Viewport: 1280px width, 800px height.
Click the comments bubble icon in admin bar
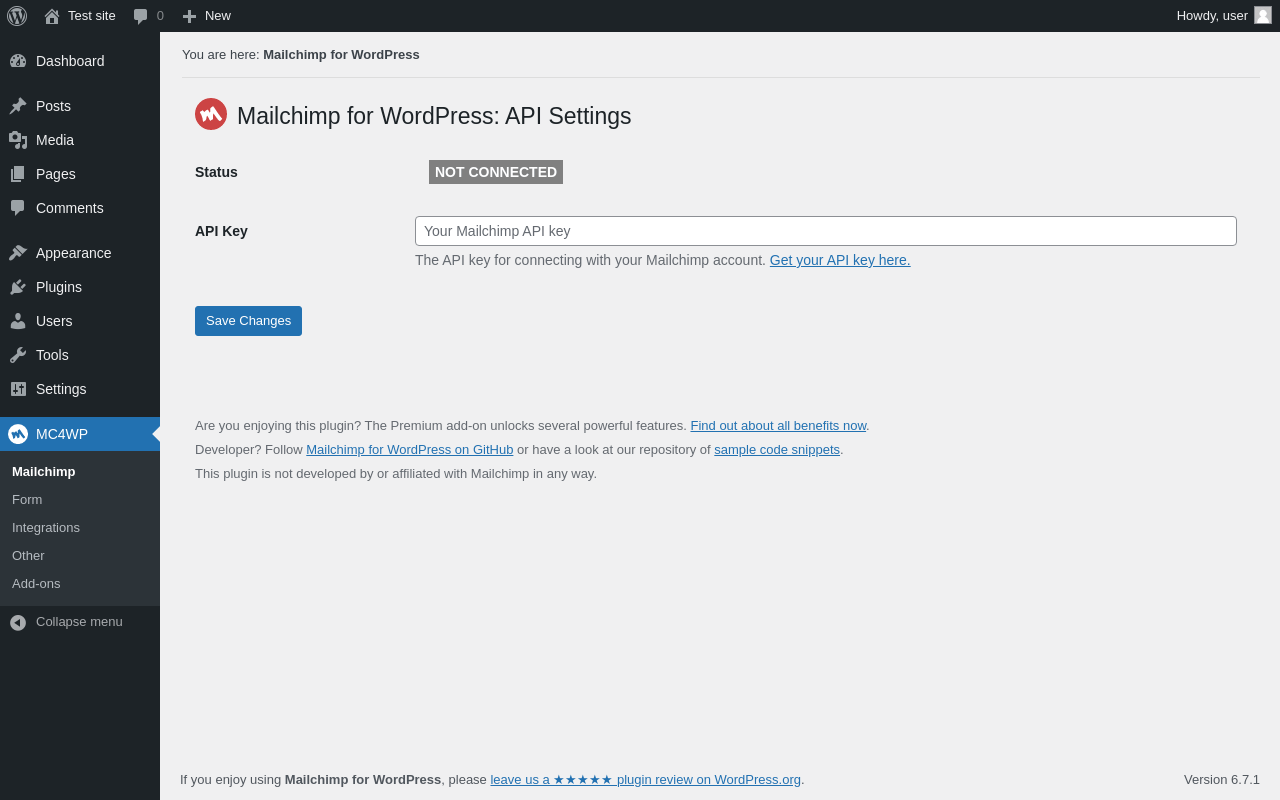(x=141, y=16)
